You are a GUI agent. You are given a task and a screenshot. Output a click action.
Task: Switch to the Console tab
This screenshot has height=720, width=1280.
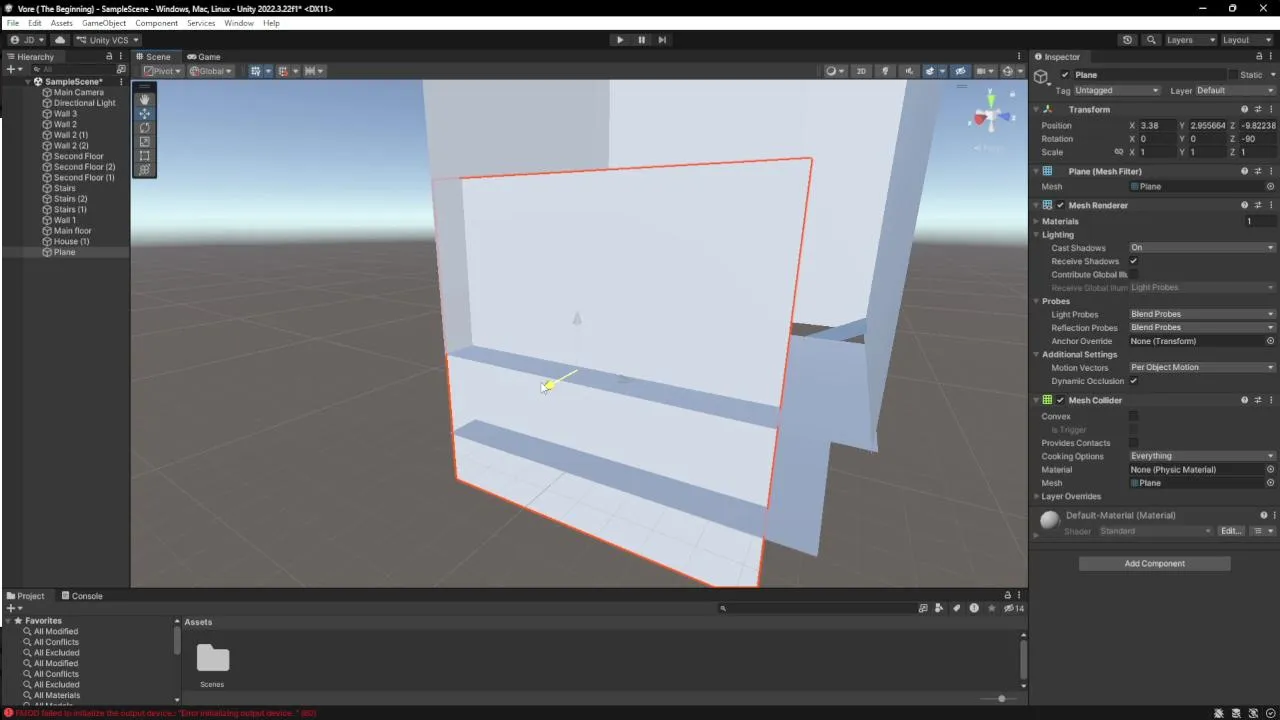click(x=82, y=596)
